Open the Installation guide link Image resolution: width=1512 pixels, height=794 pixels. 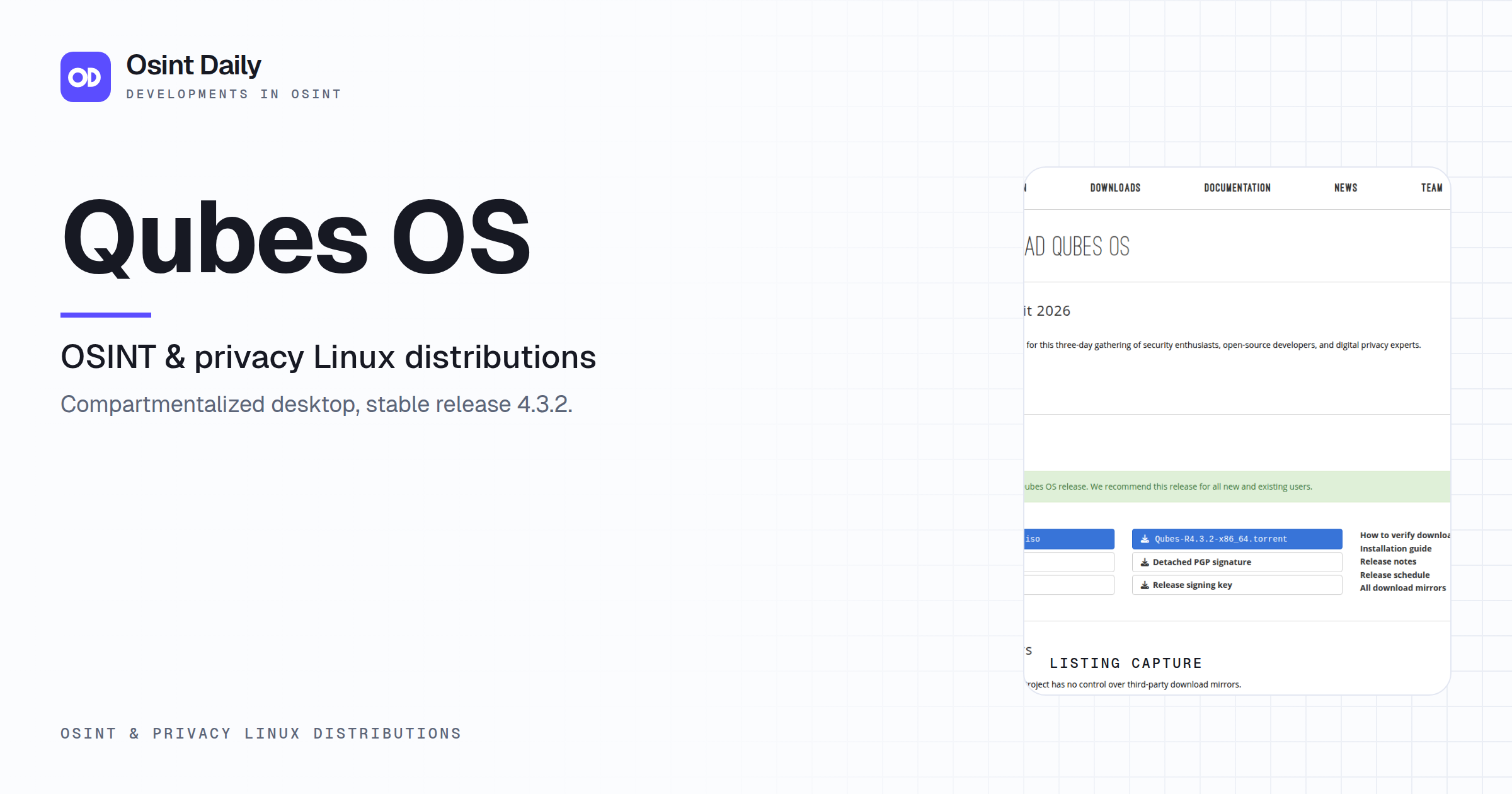point(1395,548)
